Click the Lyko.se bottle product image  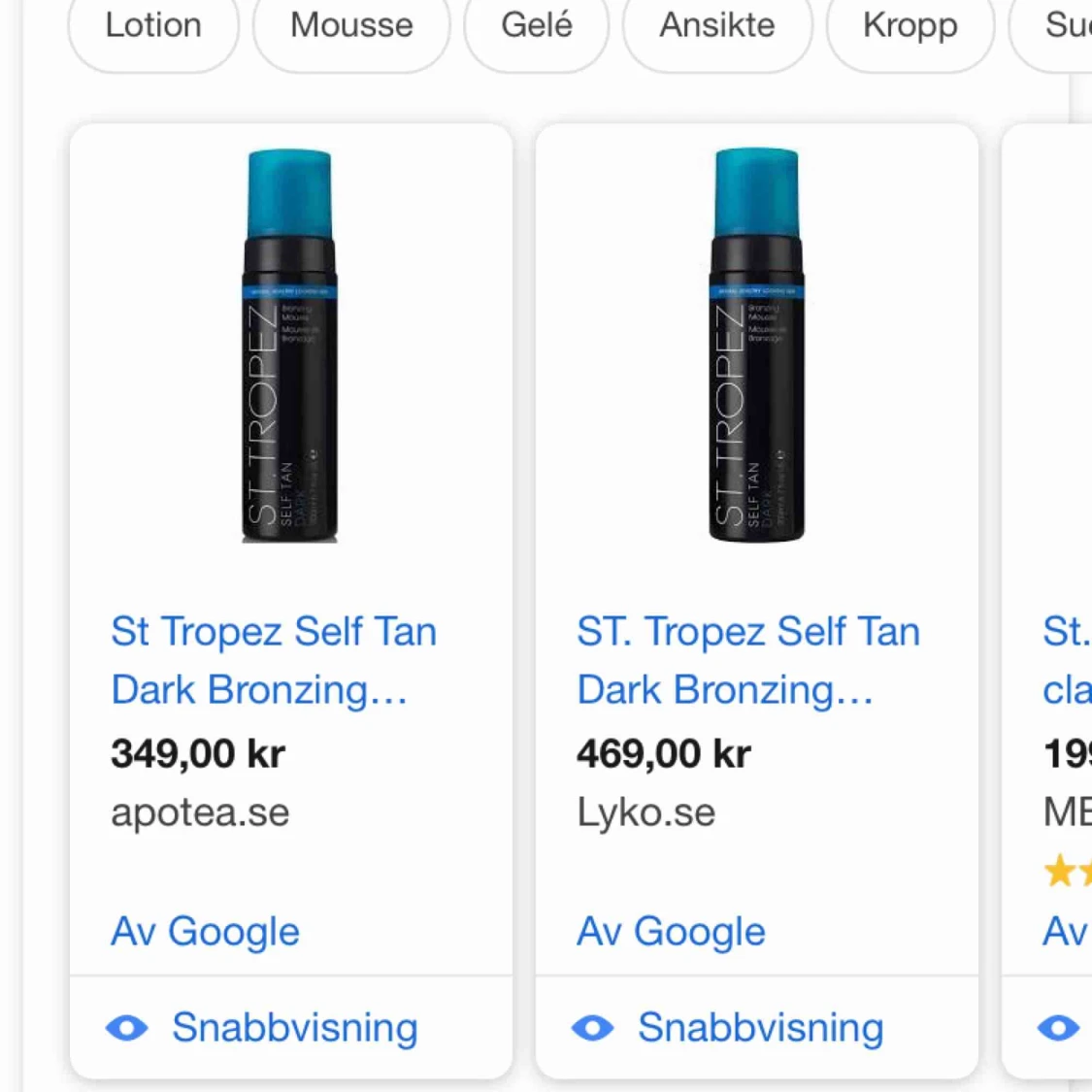coord(756,347)
